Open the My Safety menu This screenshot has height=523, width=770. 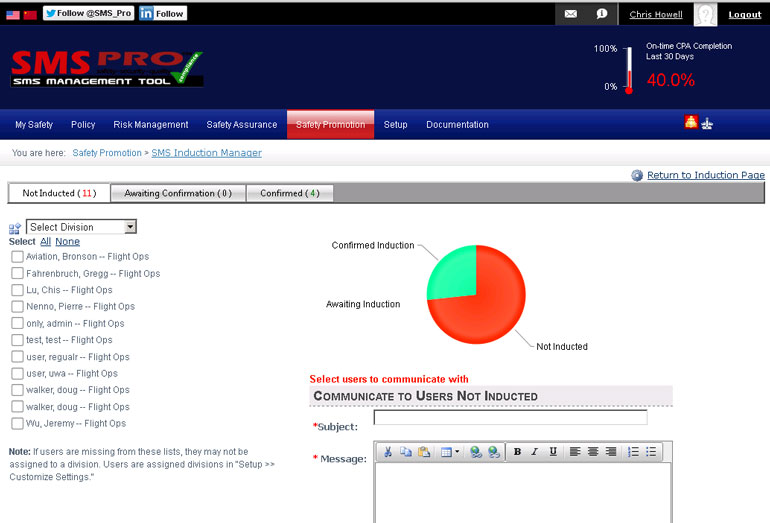coord(34,125)
